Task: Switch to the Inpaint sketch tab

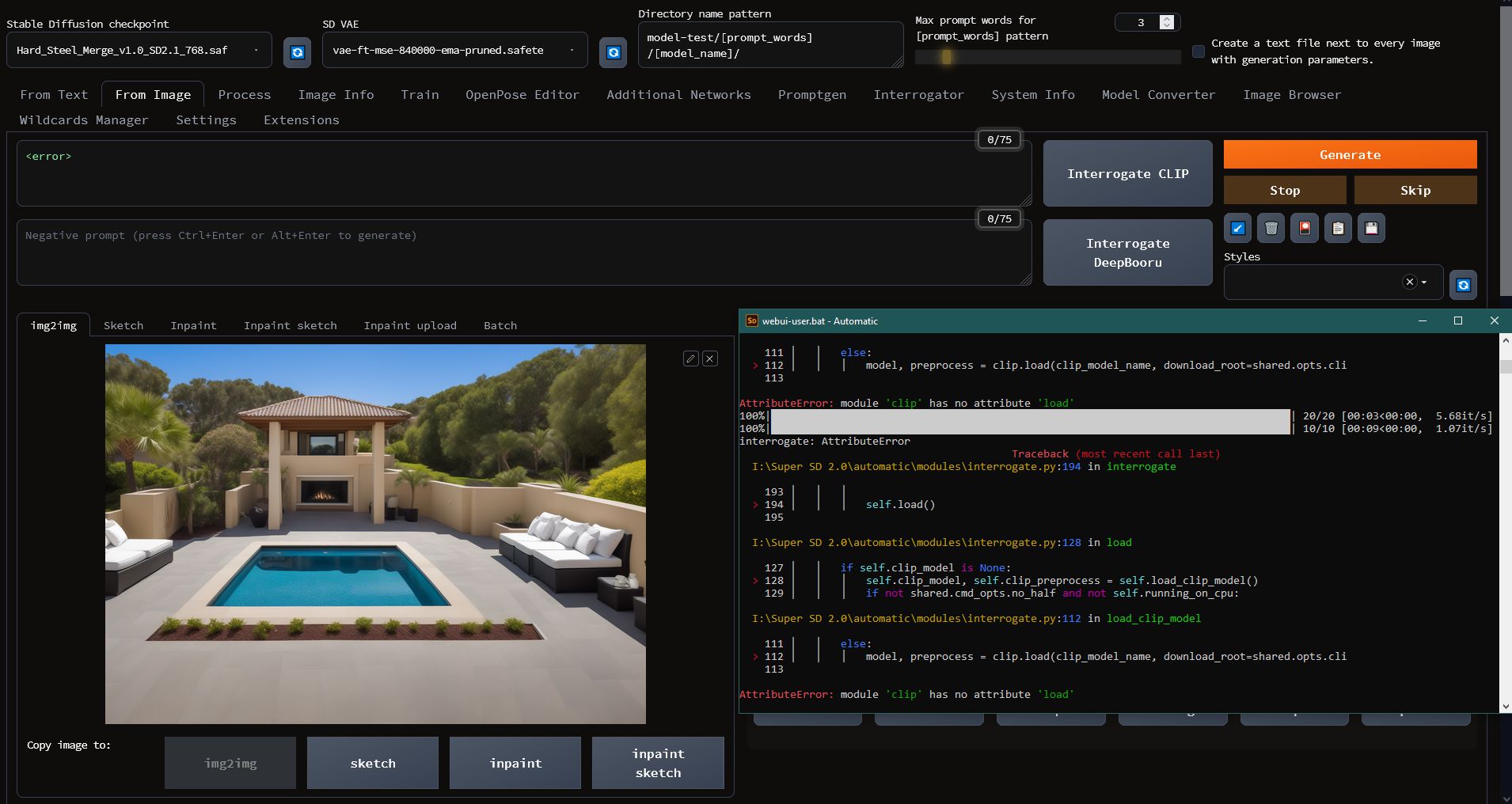Action: point(290,325)
